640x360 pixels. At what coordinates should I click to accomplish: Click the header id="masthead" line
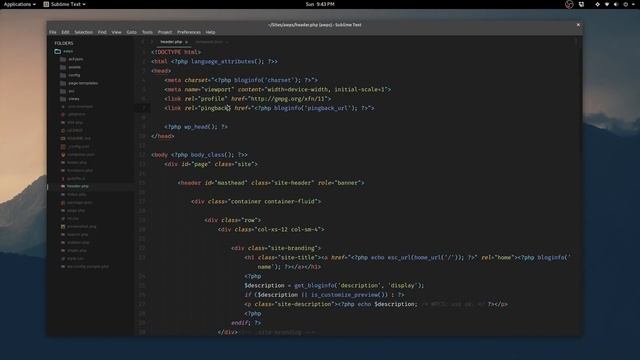(271, 183)
